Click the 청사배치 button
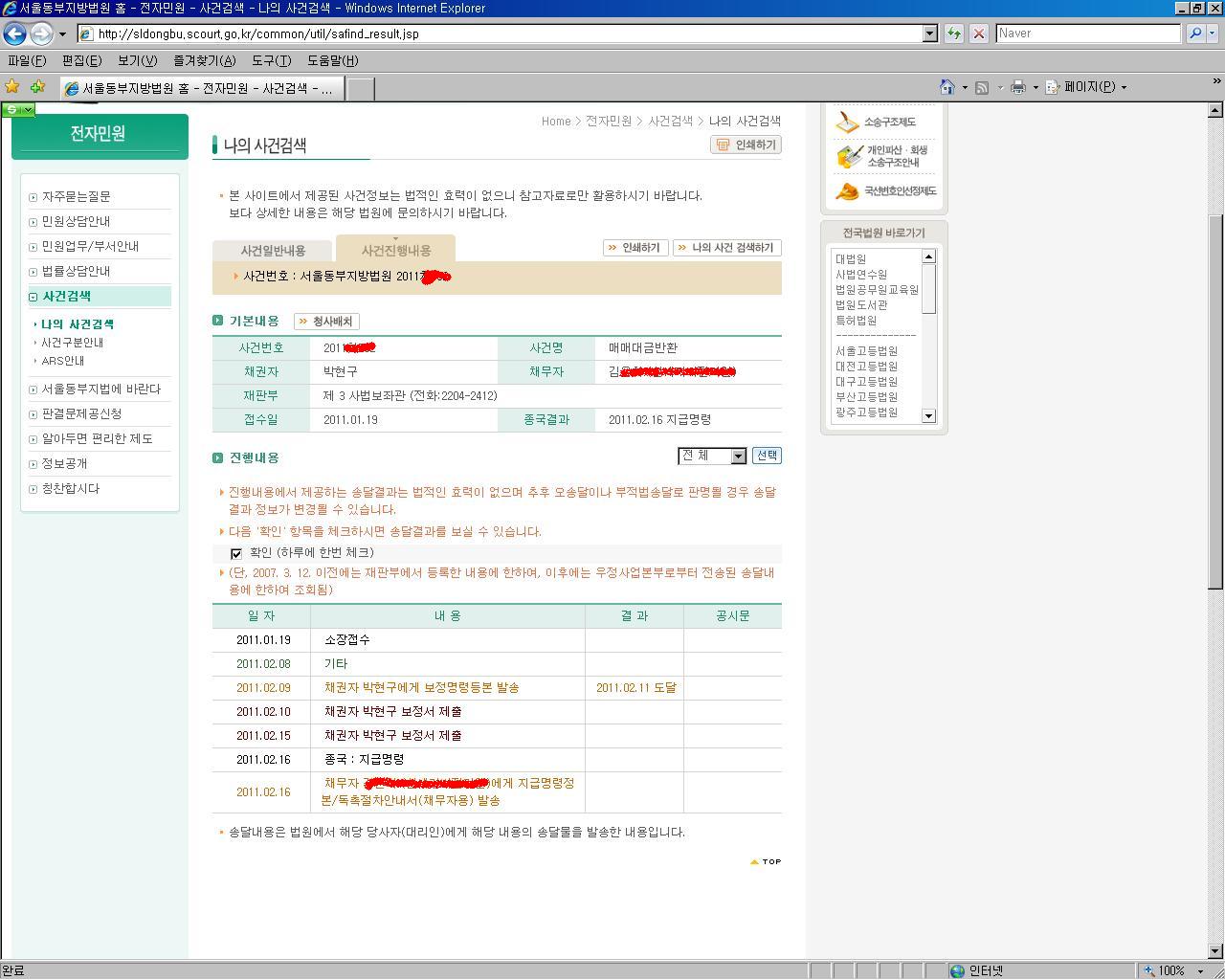Viewport: 1225px width, 980px height. coord(326,322)
